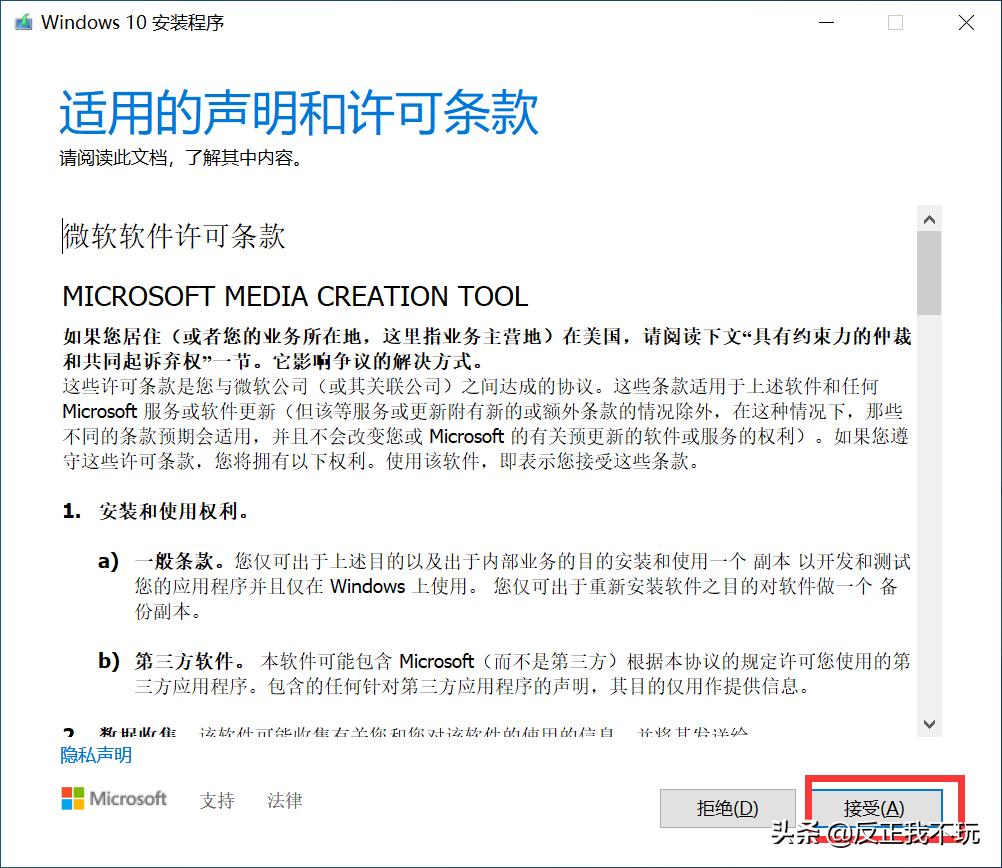This screenshot has height=868, width=1002.
Task: Decline the terms using 拒绝(D)
Action: coord(727,808)
